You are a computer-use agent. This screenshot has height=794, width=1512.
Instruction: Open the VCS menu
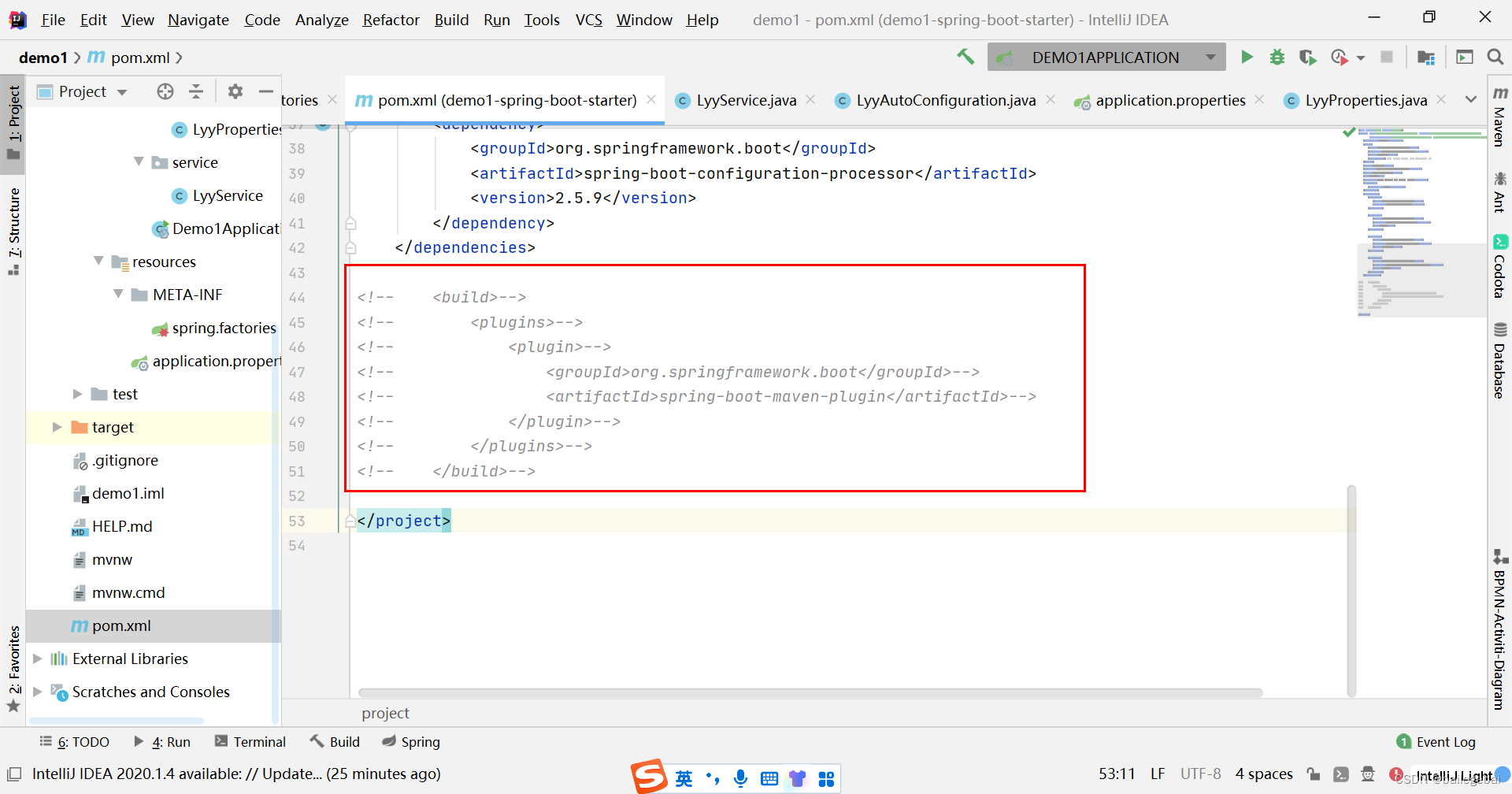(588, 20)
